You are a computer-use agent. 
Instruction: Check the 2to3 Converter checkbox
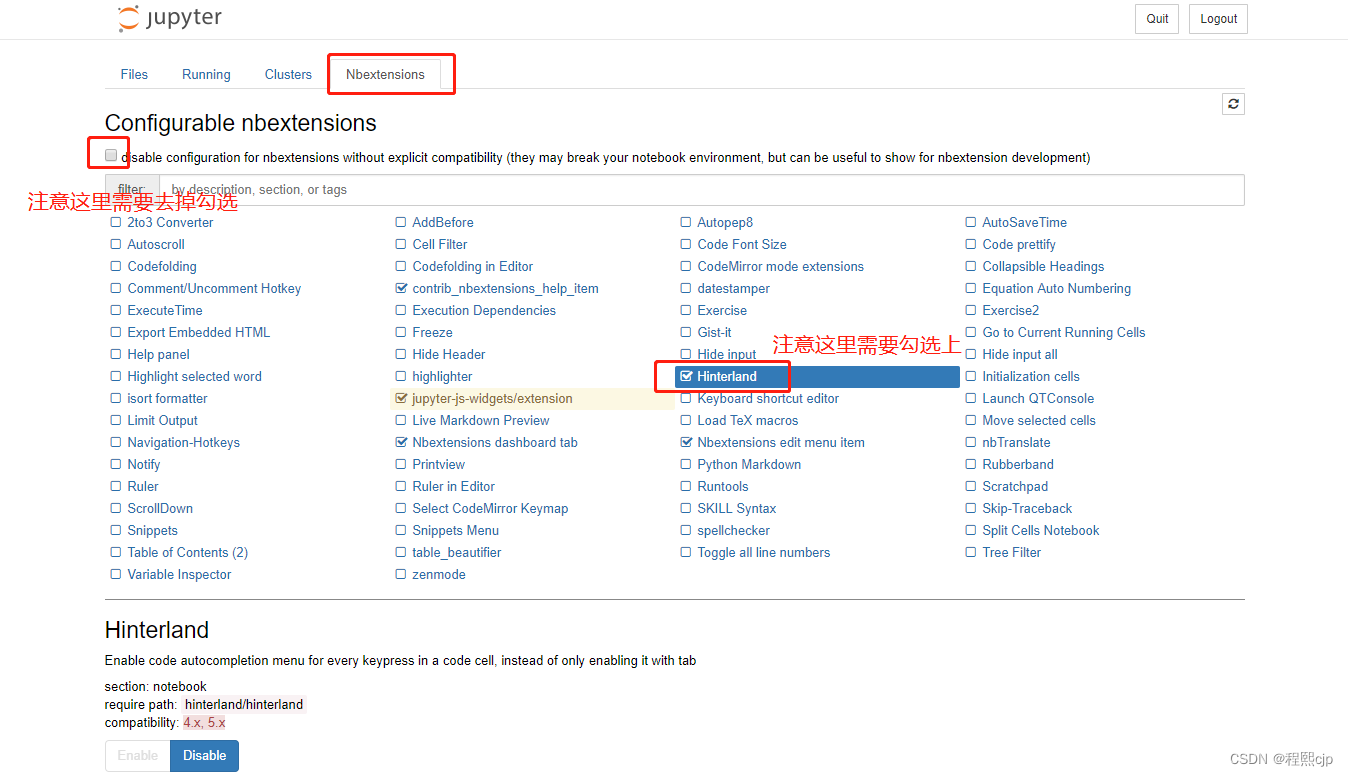116,222
